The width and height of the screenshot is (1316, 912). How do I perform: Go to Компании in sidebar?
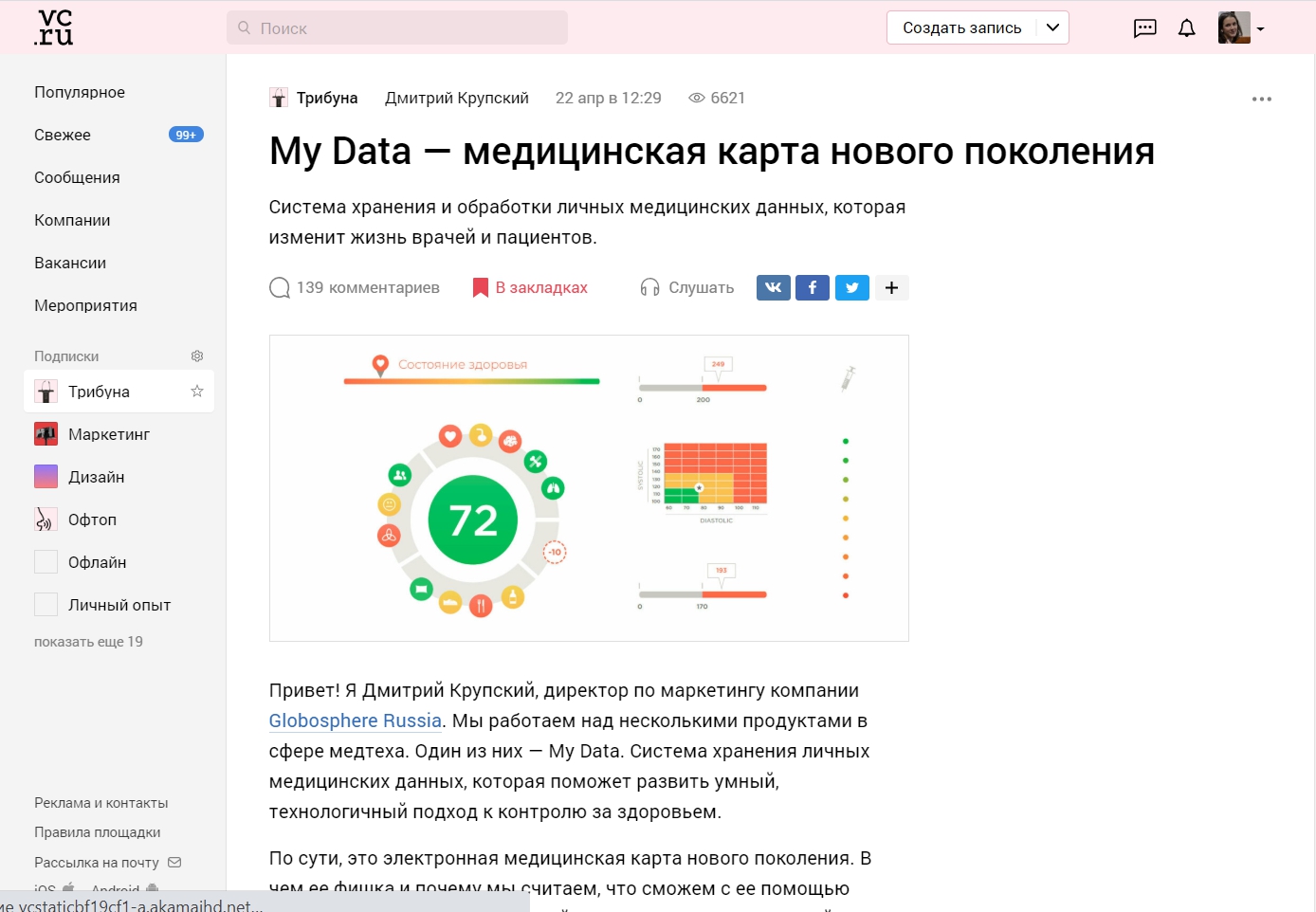pos(72,220)
